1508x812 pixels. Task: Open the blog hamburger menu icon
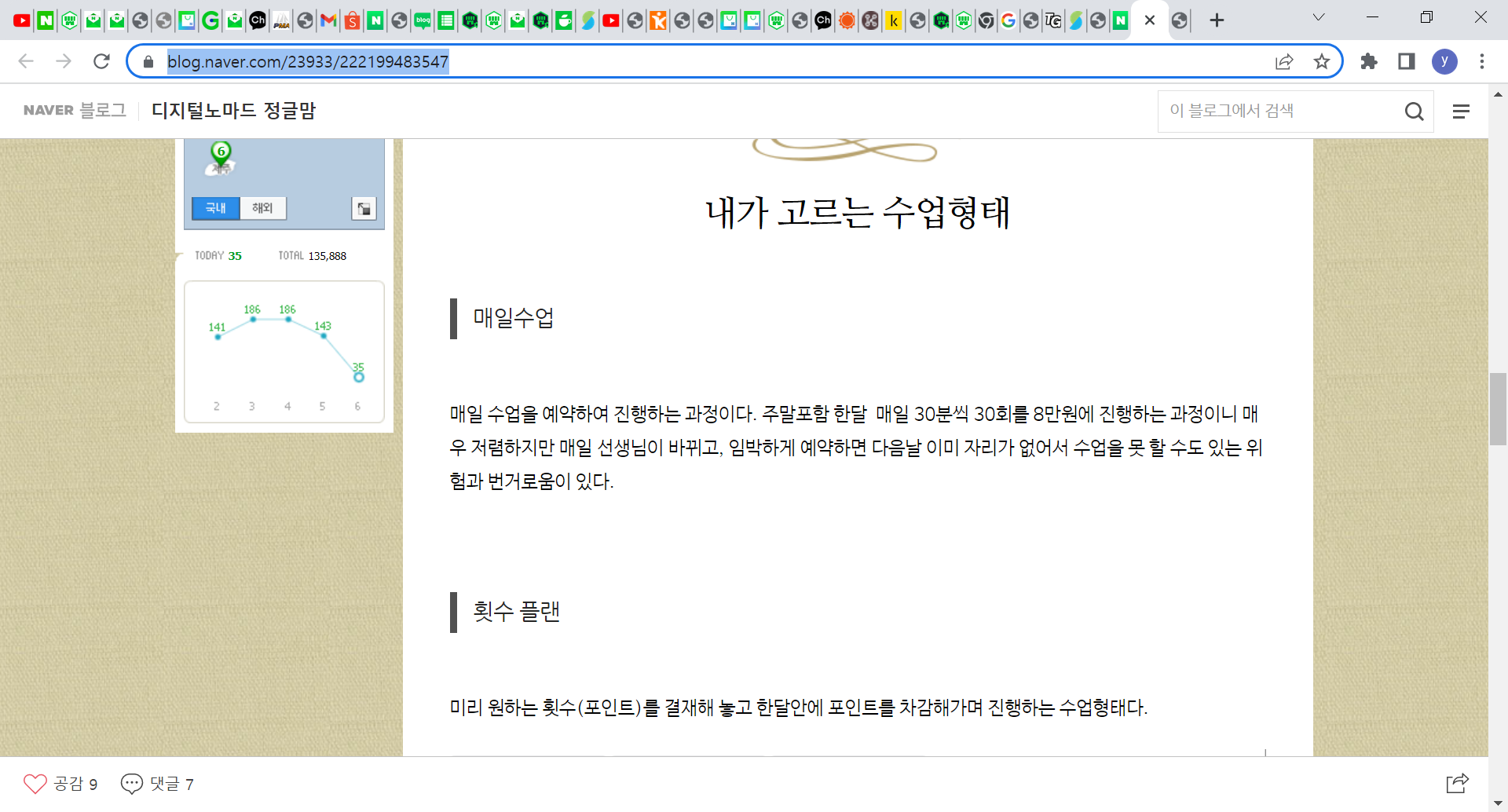point(1461,112)
